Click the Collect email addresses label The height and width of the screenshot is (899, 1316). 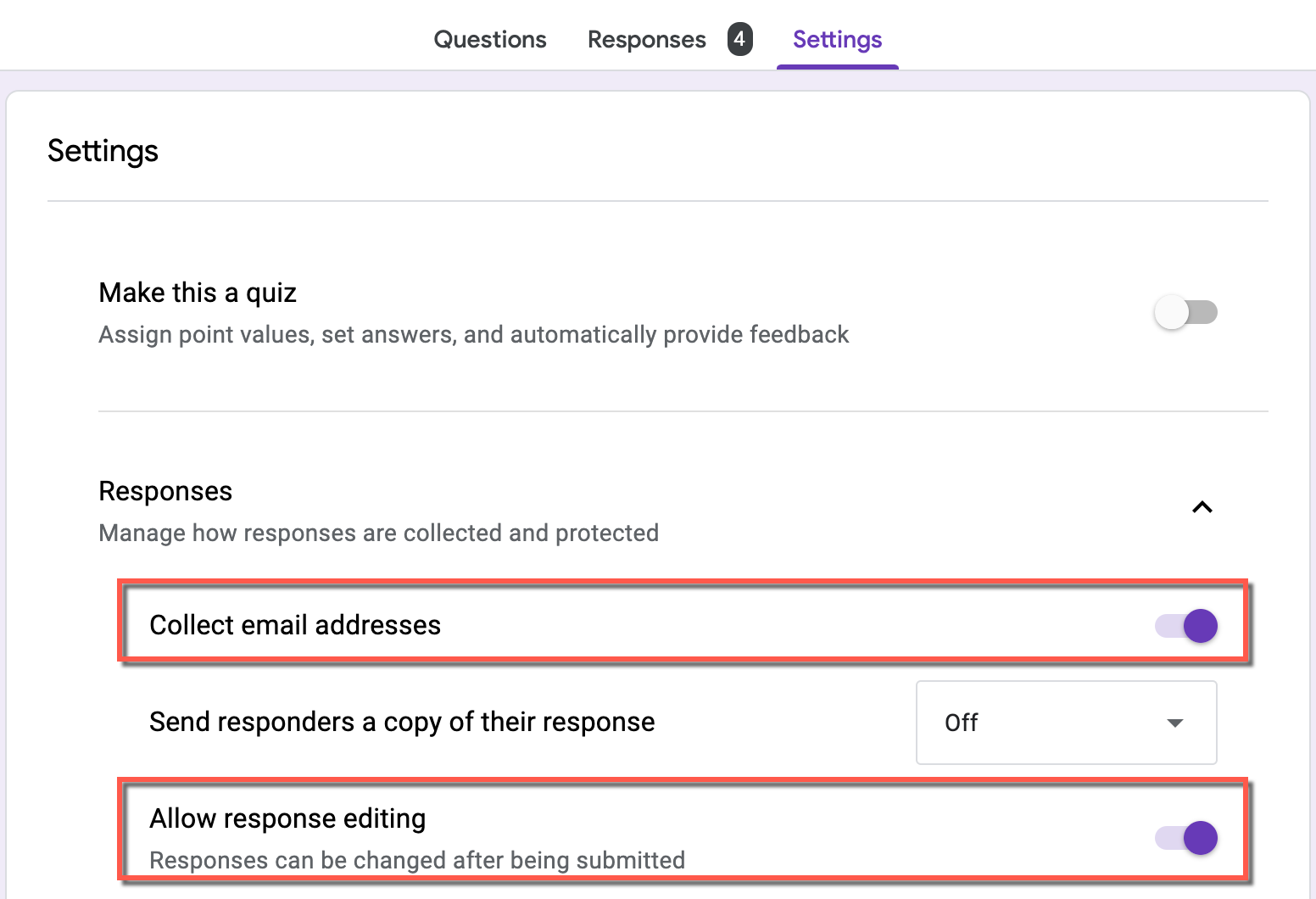(x=295, y=625)
